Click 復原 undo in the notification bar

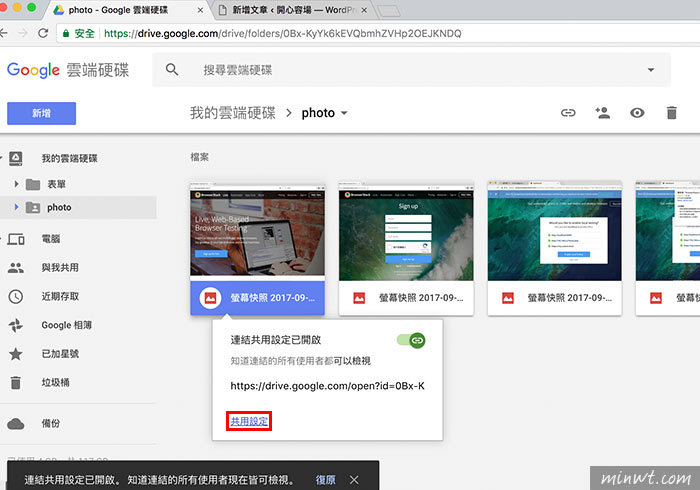pos(325,480)
